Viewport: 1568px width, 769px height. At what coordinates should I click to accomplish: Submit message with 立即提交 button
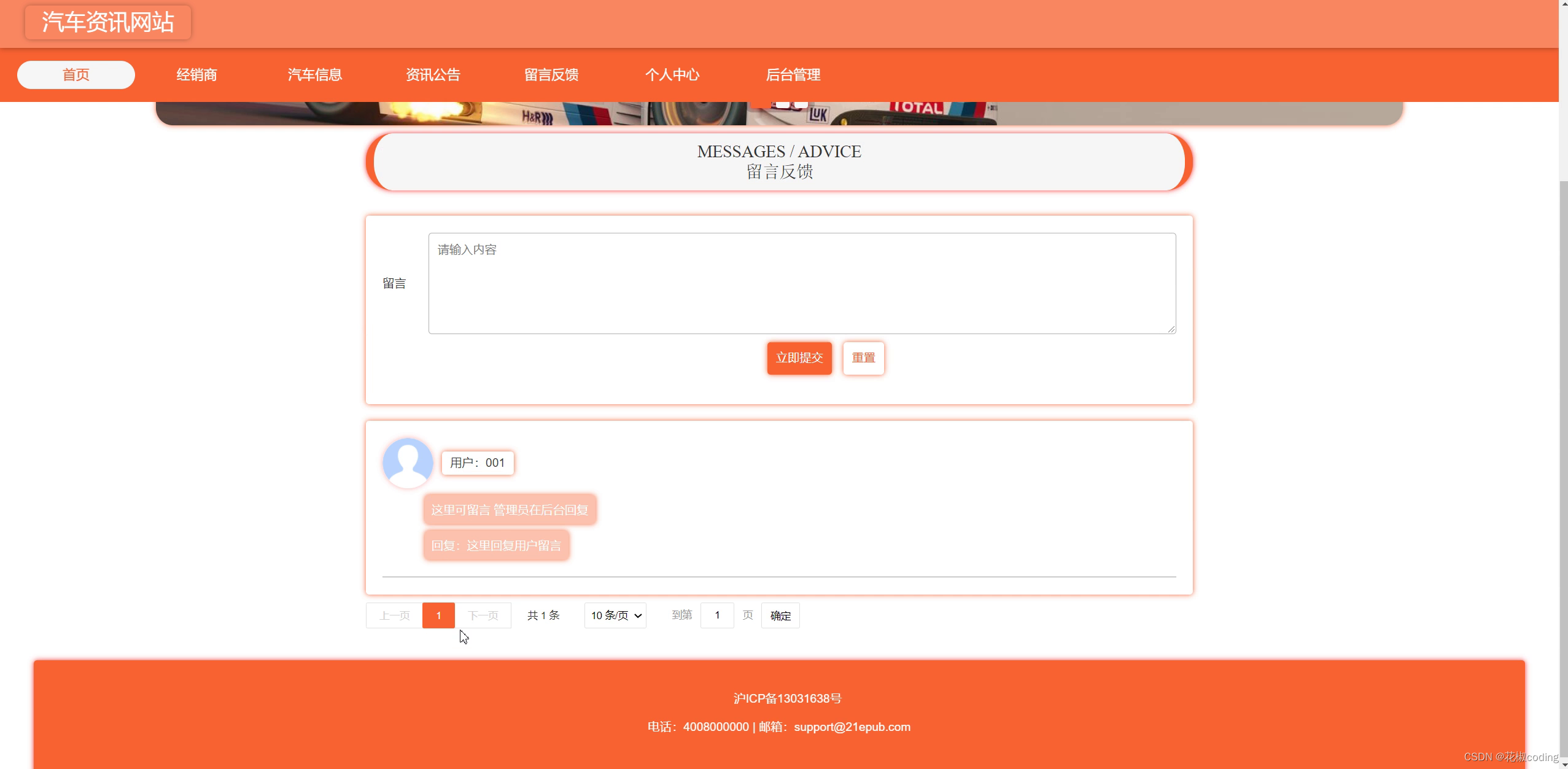coord(799,358)
